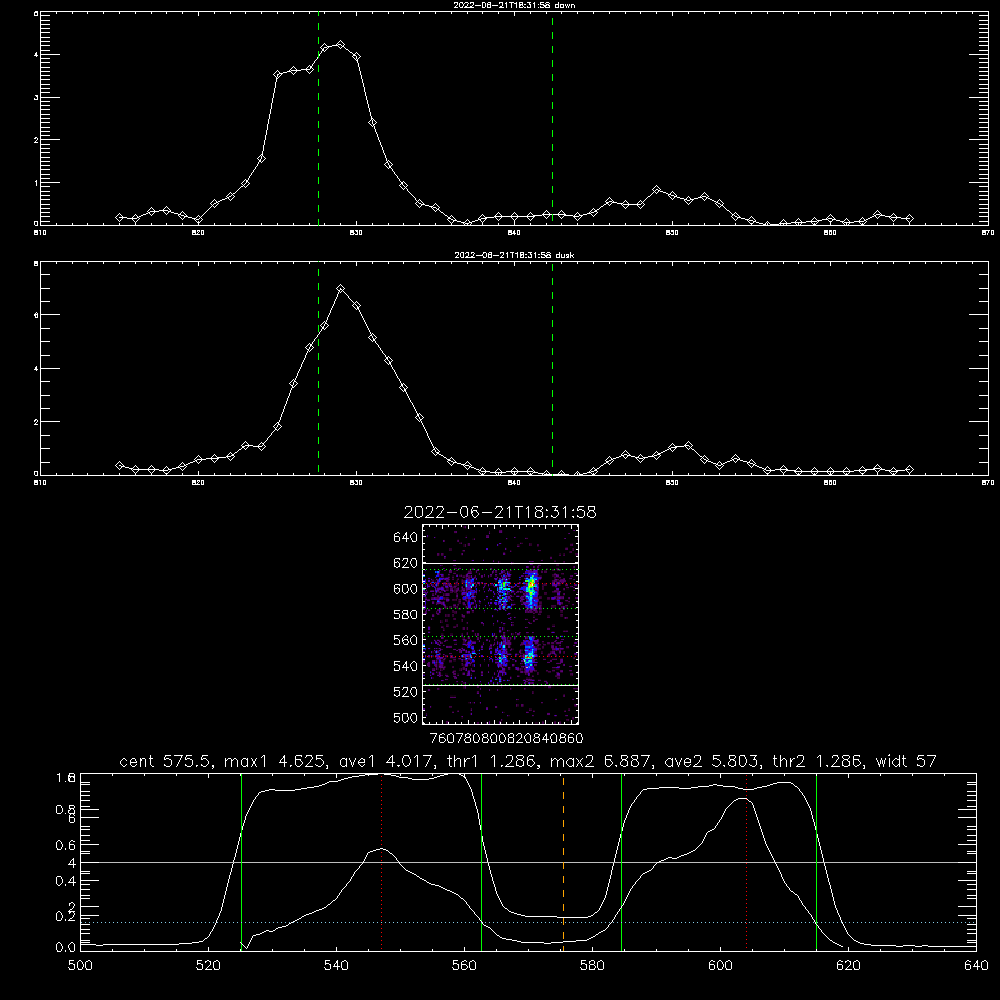The width and height of the screenshot is (1000, 1000).
Task: Click the '540' x-axis label of the bottom plot
Action: coord(336,966)
